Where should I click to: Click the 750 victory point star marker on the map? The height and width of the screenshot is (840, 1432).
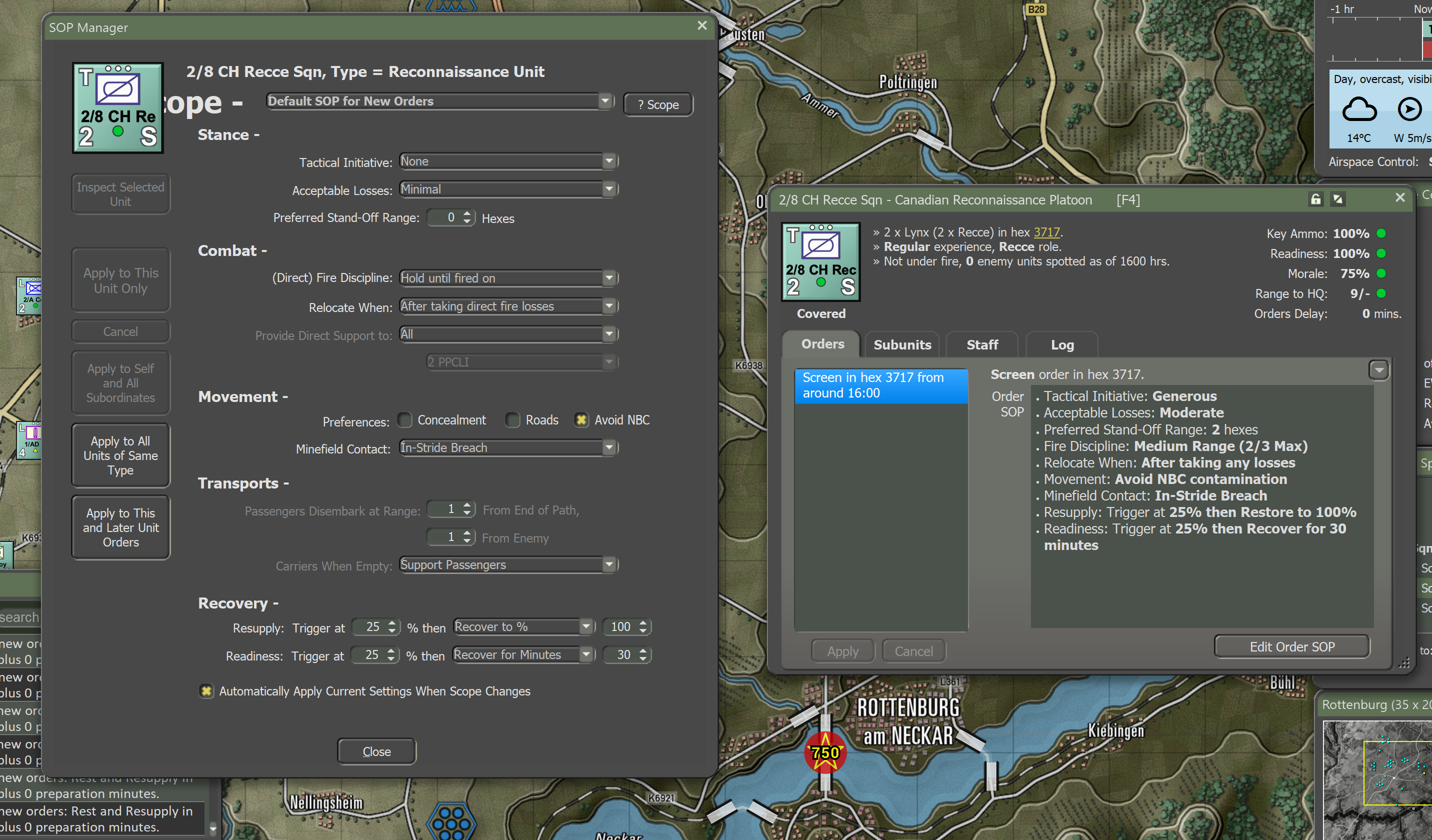coord(825,753)
